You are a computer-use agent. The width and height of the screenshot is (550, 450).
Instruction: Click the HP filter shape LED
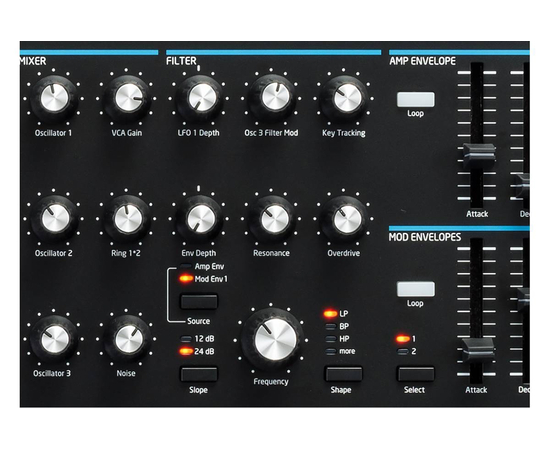click(x=330, y=339)
